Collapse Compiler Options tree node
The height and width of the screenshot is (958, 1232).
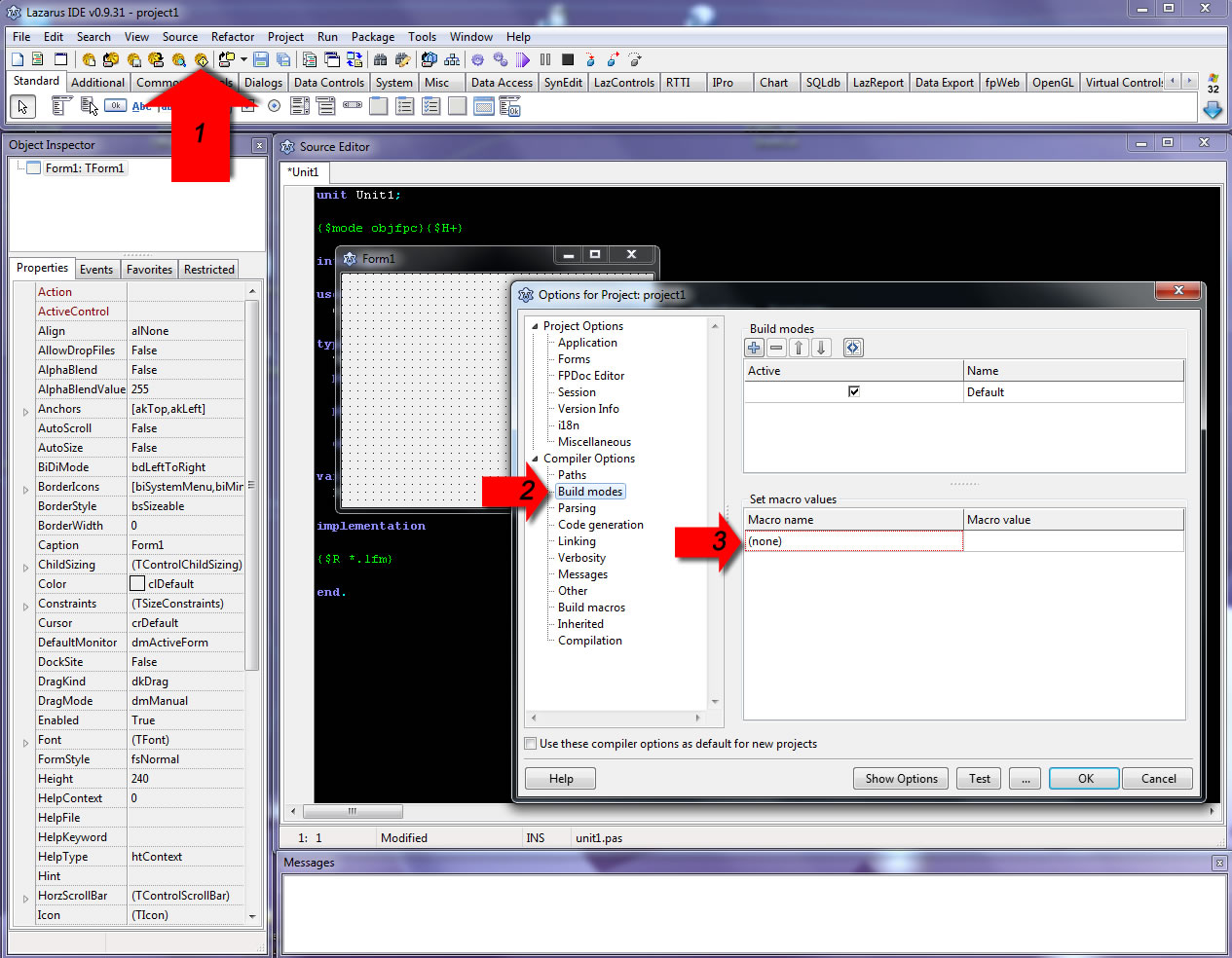coord(535,459)
